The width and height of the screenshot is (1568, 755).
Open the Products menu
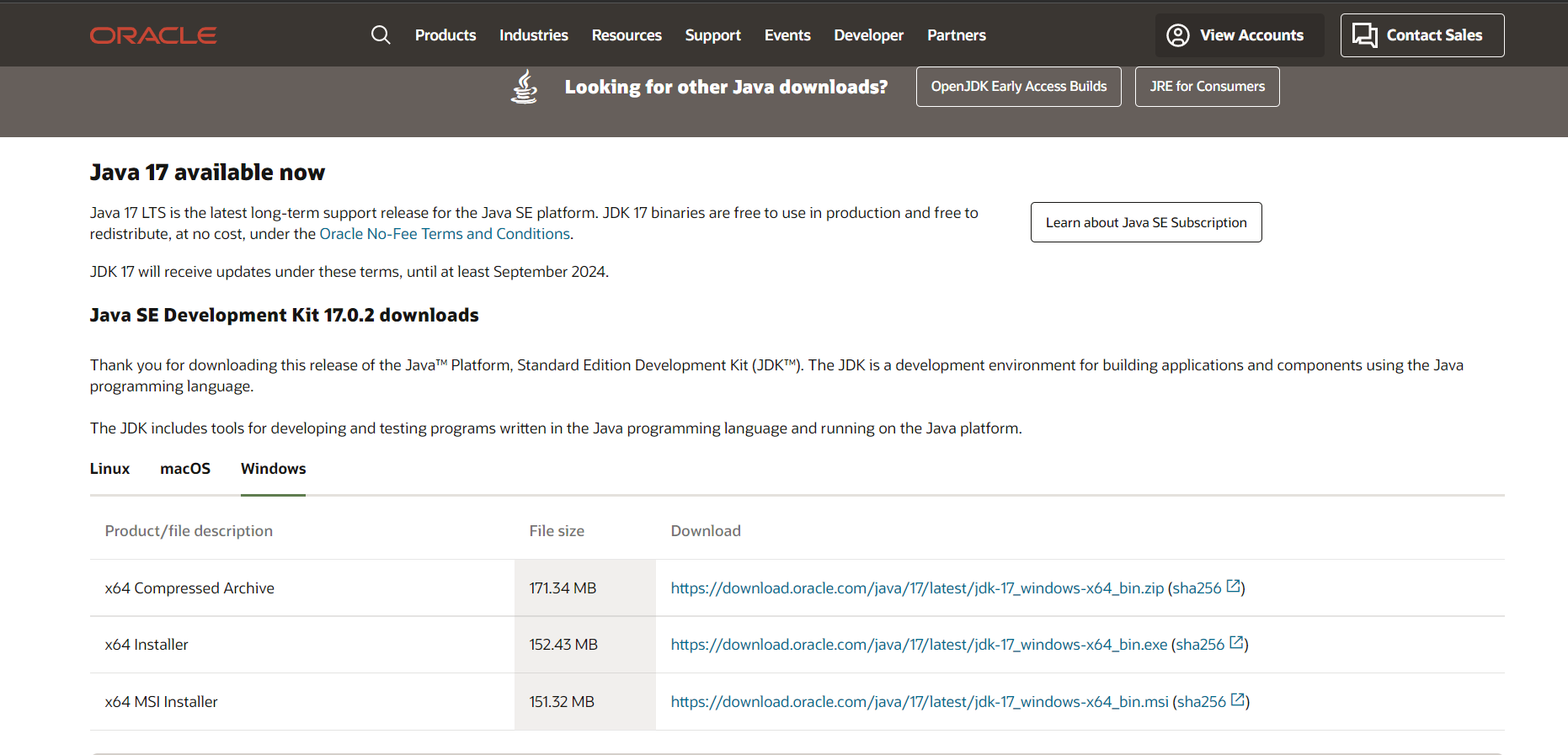445,35
